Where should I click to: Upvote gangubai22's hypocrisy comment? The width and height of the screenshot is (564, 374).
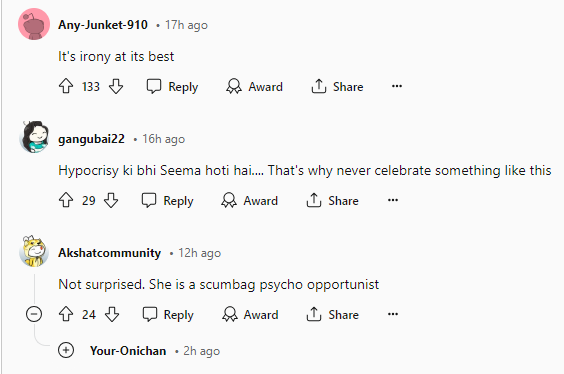click(x=66, y=200)
